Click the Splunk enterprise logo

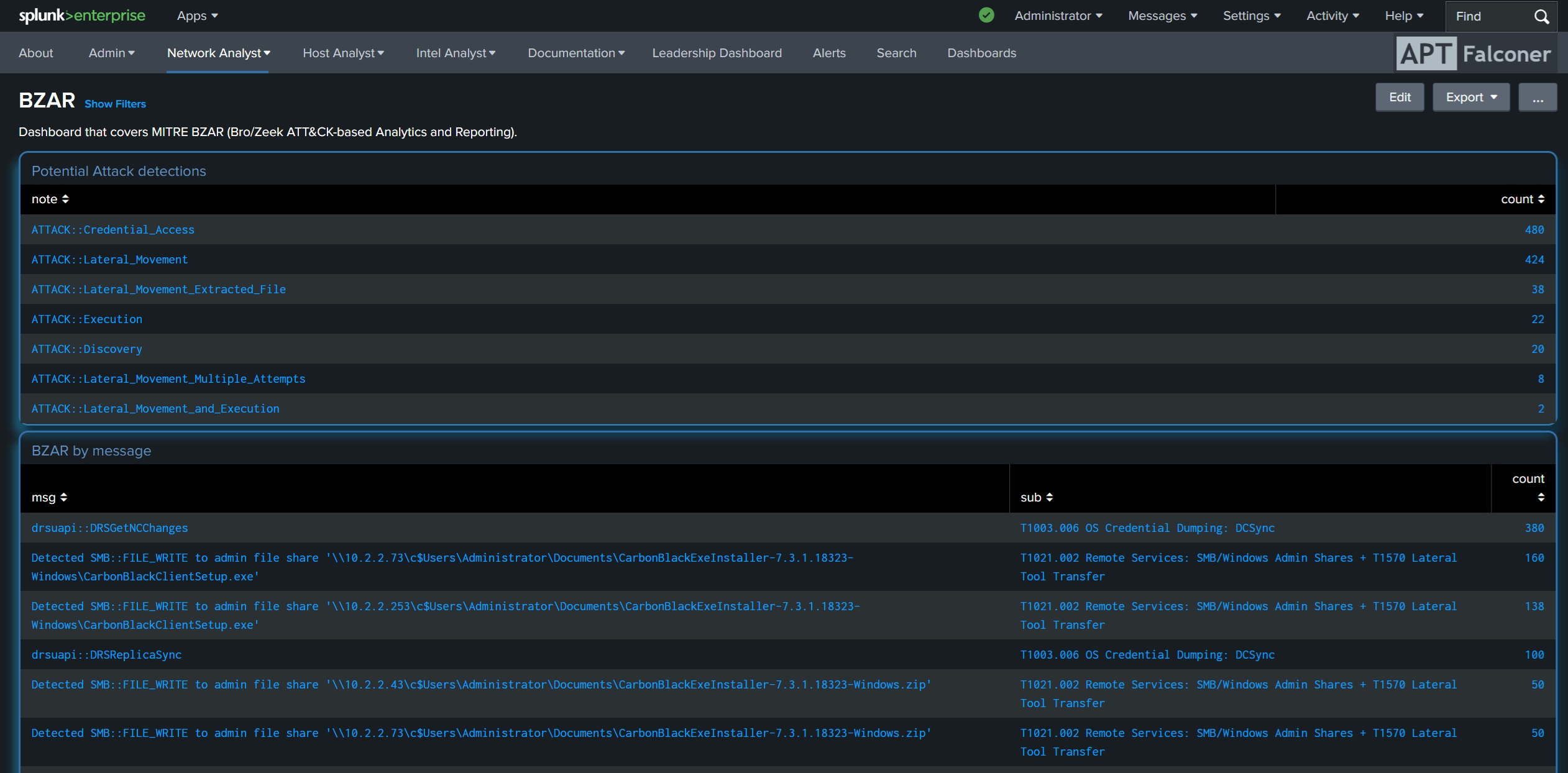[x=82, y=16]
